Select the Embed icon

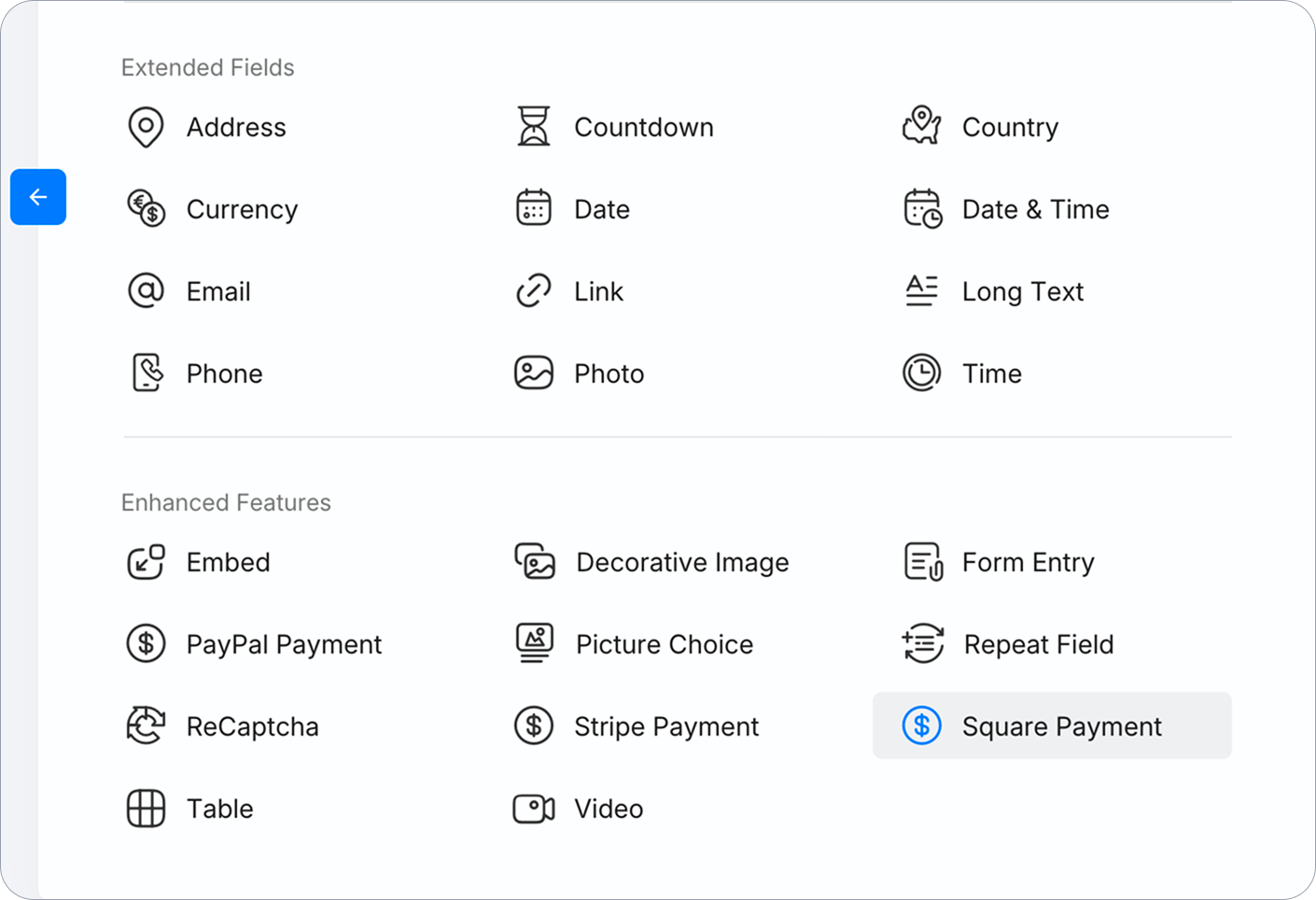click(146, 562)
